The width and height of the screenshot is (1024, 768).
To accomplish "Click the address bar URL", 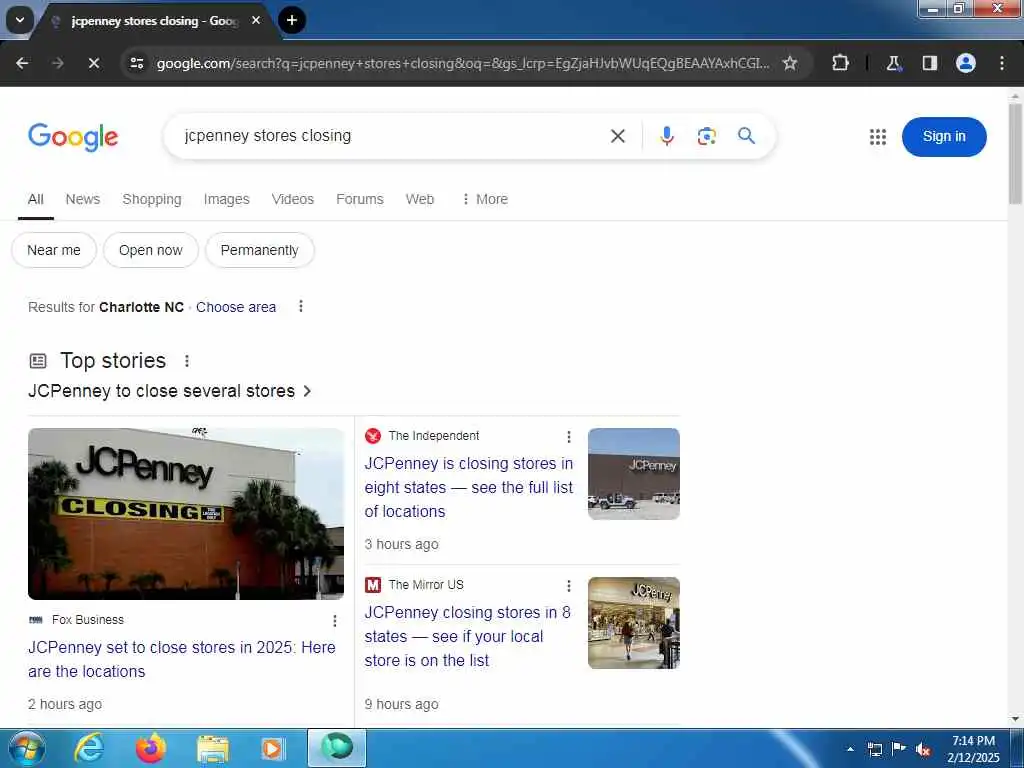I will click(x=462, y=63).
